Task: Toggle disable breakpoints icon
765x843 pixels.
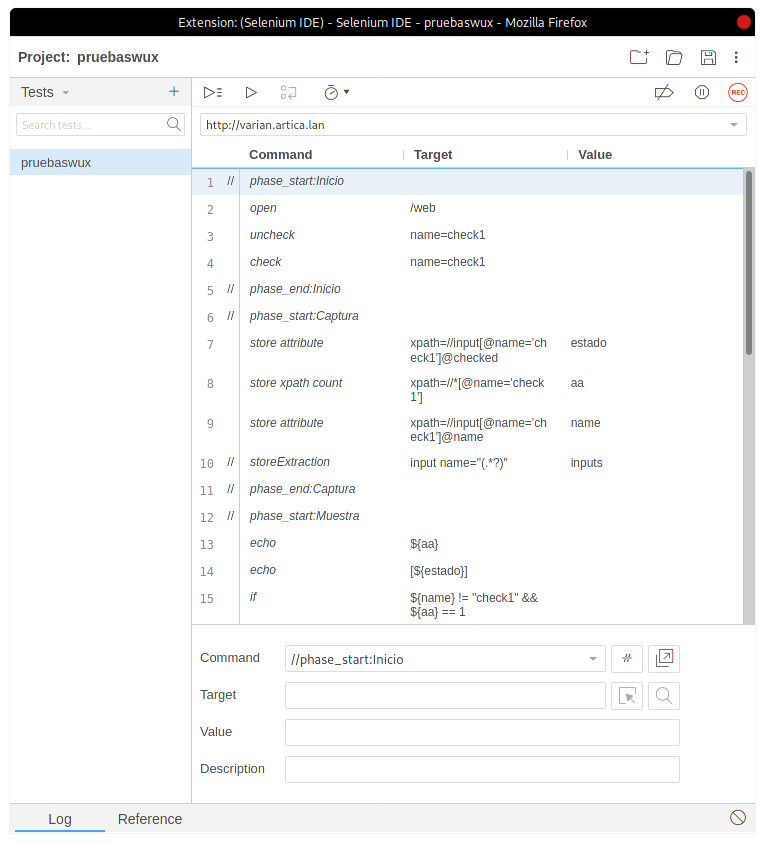Action: click(664, 92)
